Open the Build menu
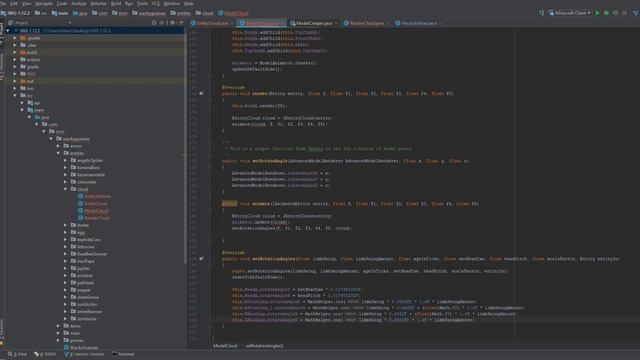 pyautogui.click(x=116, y=4)
